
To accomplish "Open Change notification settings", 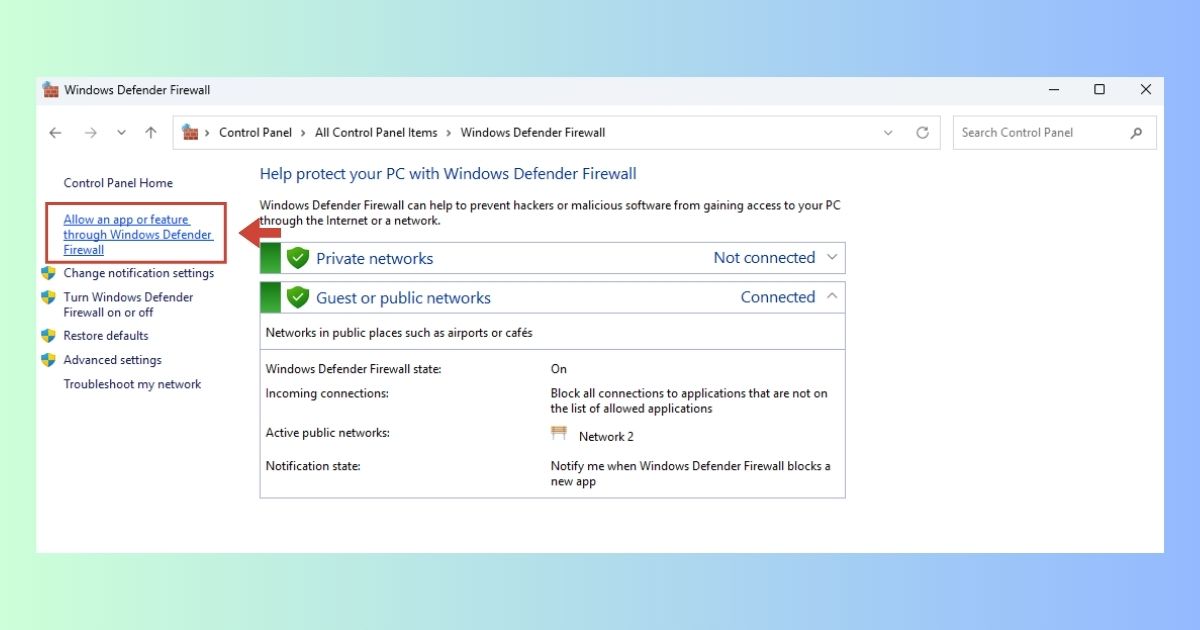I will (139, 273).
